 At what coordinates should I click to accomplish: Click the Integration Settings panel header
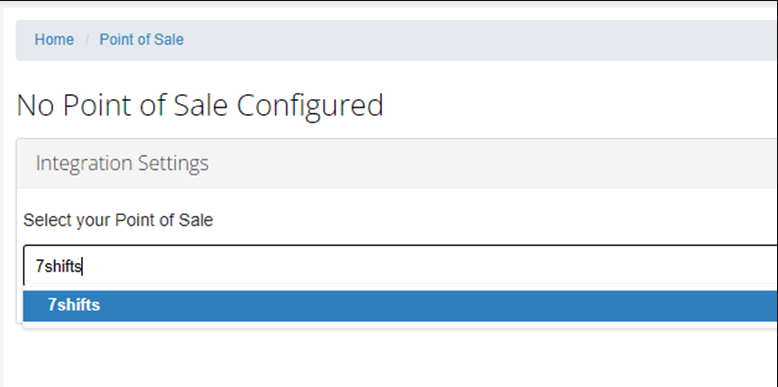coord(397,163)
